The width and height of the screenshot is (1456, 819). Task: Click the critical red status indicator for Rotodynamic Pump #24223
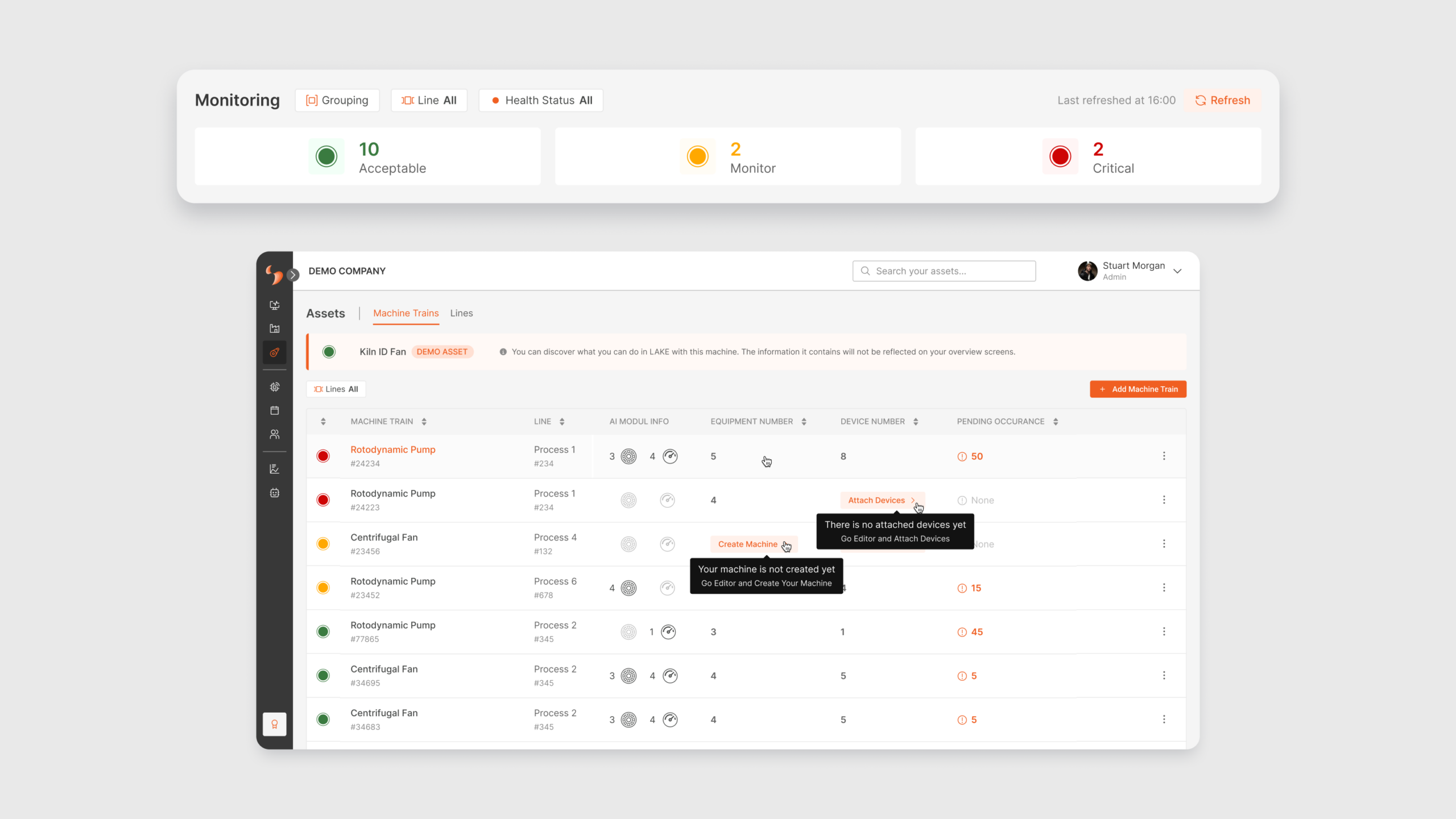click(323, 499)
